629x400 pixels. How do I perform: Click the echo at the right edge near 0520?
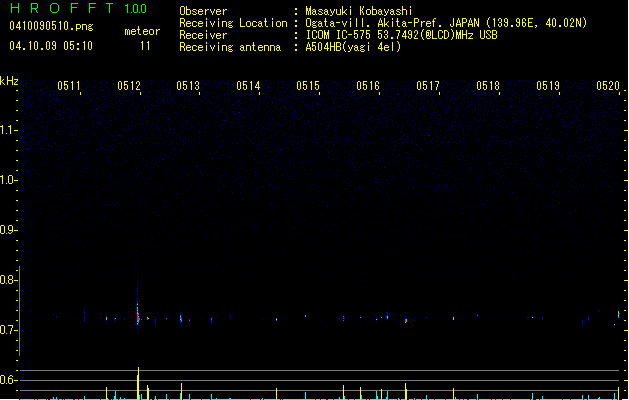pyautogui.click(x=618, y=313)
